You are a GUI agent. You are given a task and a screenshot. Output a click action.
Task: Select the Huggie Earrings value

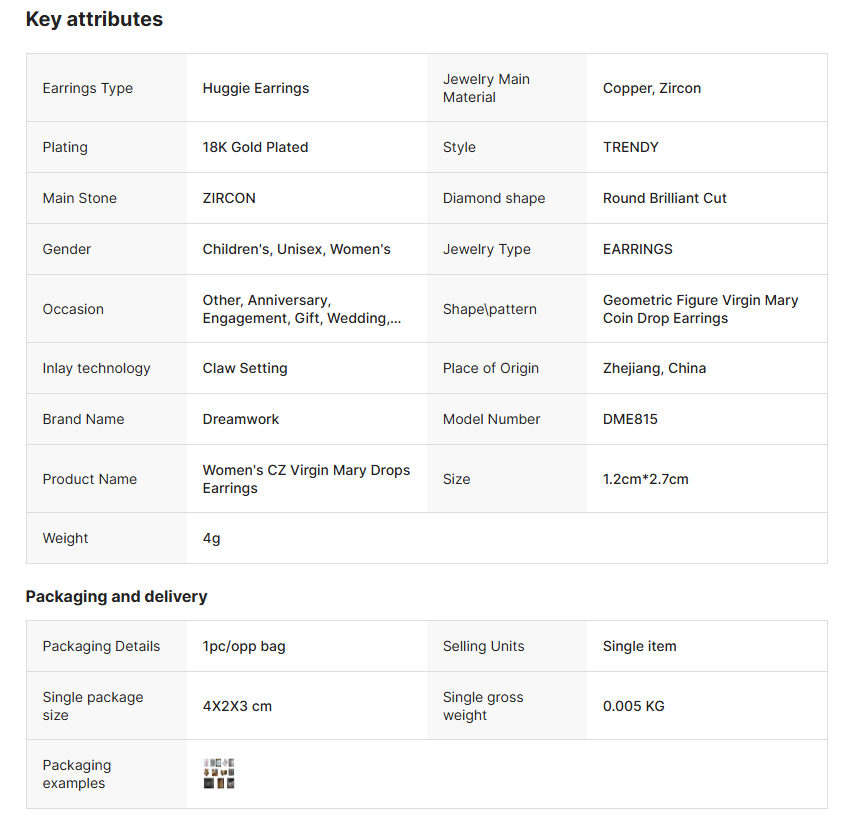coord(256,88)
